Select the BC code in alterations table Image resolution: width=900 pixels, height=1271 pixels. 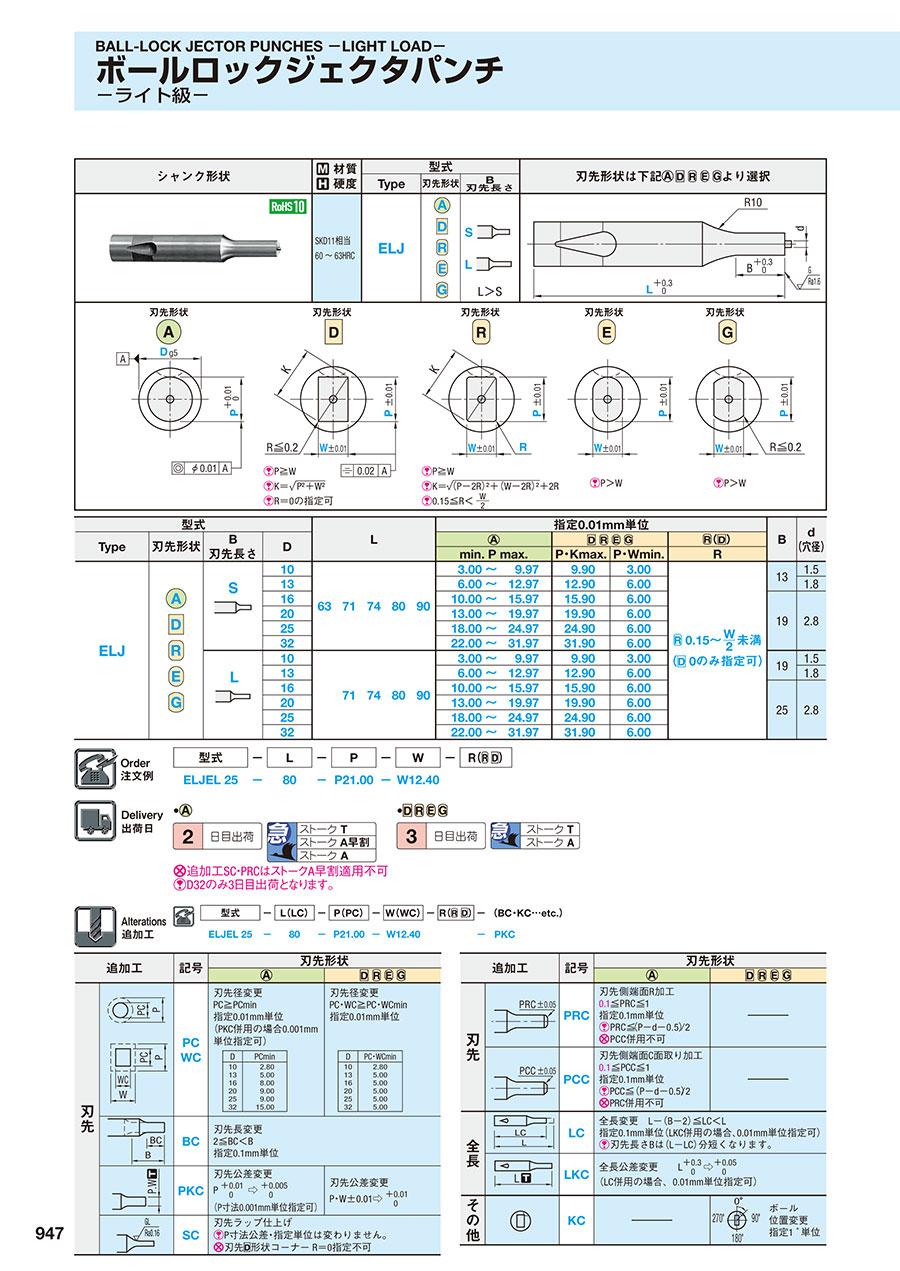point(190,1140)
